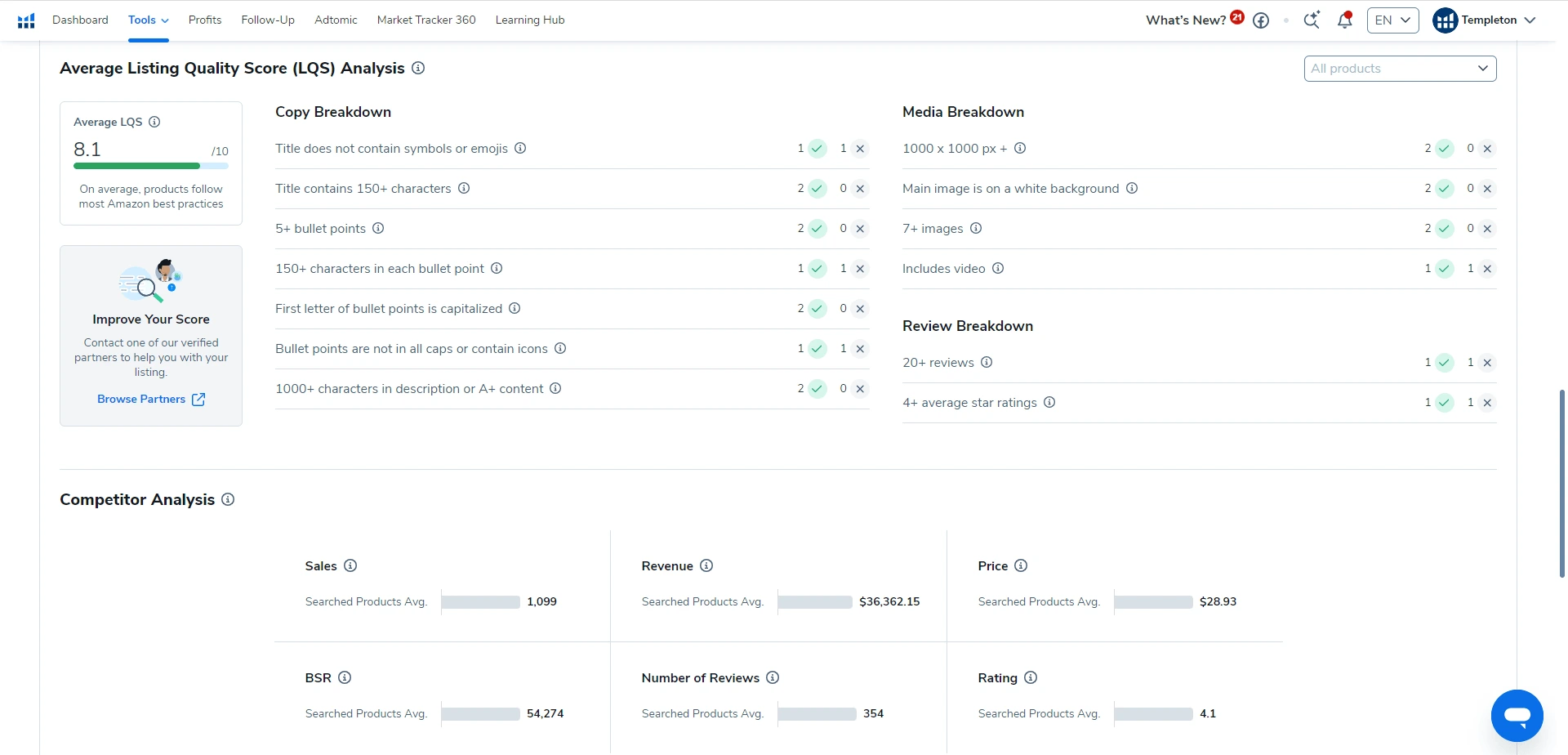This screenshot has width=1568, height=755.
Task: Expand the EN language selector
Action: pyautogui.click(x=1392, y=20)
